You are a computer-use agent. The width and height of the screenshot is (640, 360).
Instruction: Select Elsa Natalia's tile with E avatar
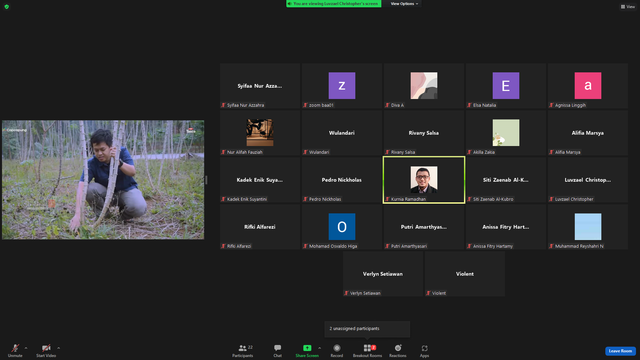(506, 86)
